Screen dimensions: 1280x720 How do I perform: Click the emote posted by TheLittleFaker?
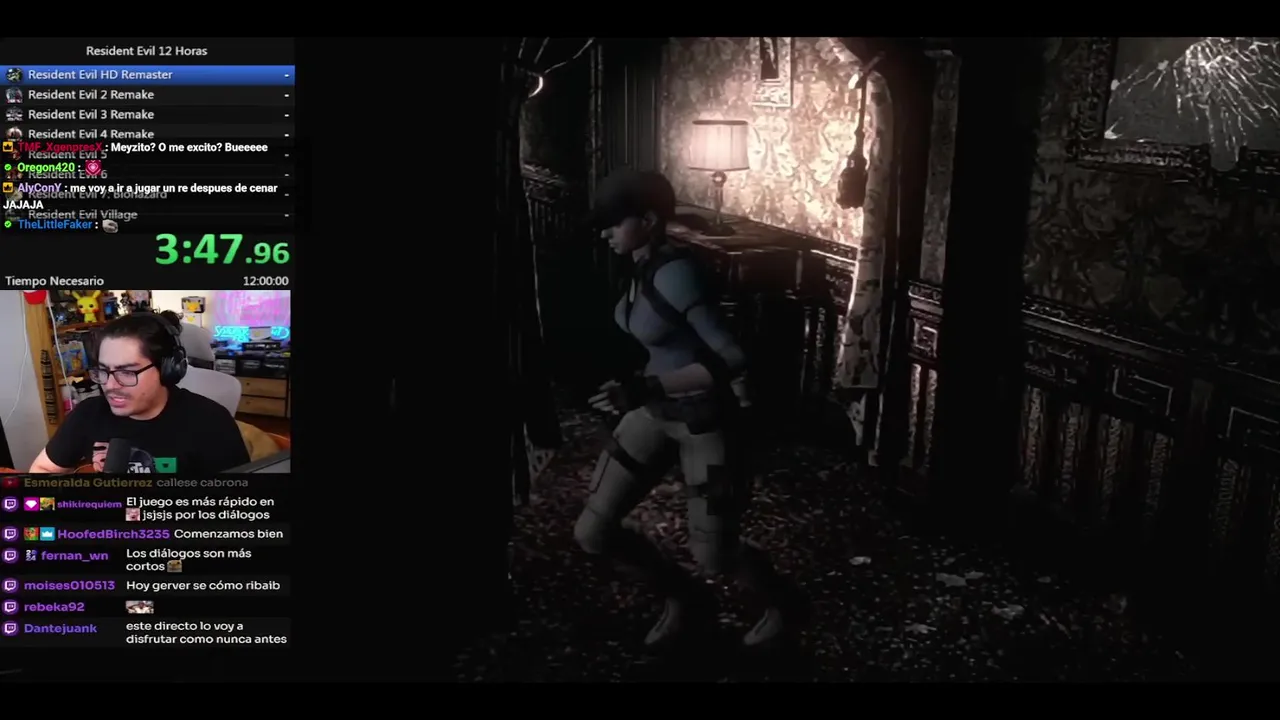pos(110,226)
